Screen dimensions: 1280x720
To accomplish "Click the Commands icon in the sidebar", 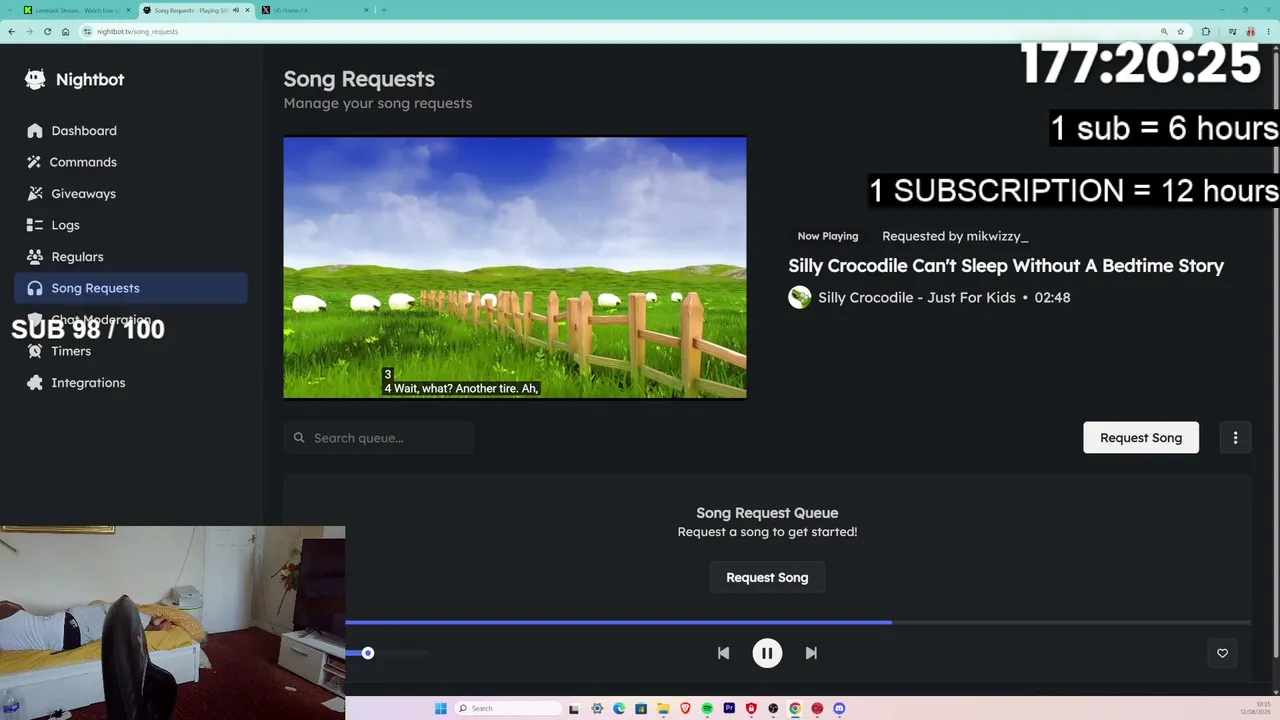I will [35, 162].
